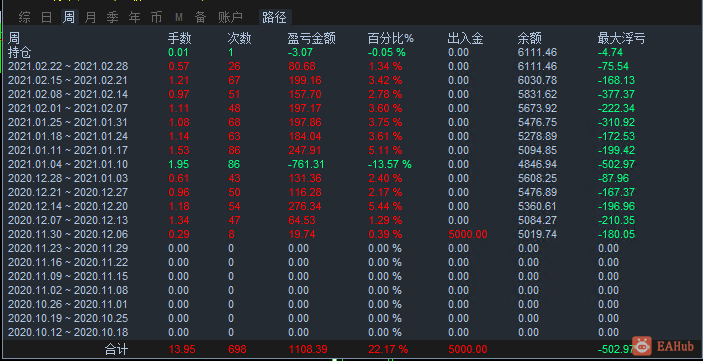Open the 月 monthly tab

pyautogui.click(x=91, y=17)
